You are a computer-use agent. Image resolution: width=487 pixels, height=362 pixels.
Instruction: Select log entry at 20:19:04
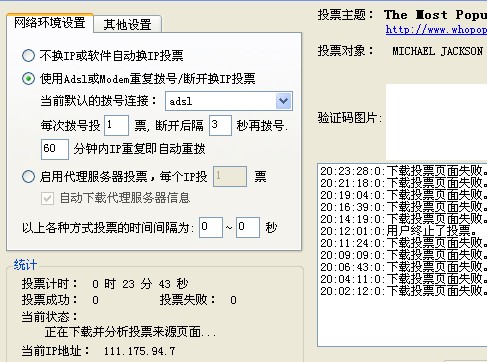(403, 195)
